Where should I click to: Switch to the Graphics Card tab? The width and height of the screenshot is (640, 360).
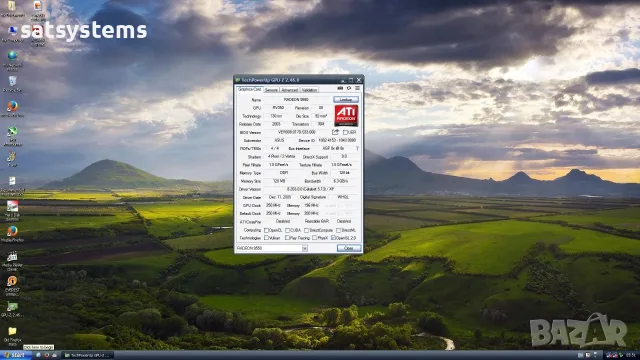click(249, 89)
